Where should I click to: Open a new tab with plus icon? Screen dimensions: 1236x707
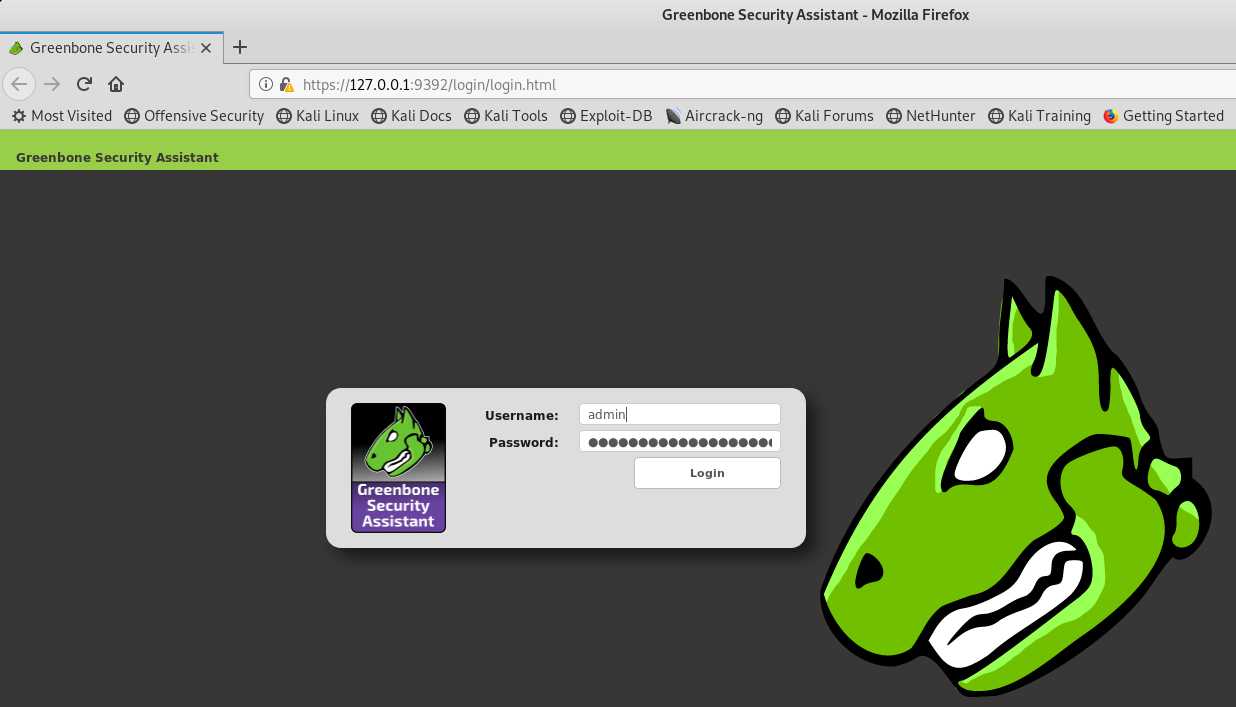240,47
